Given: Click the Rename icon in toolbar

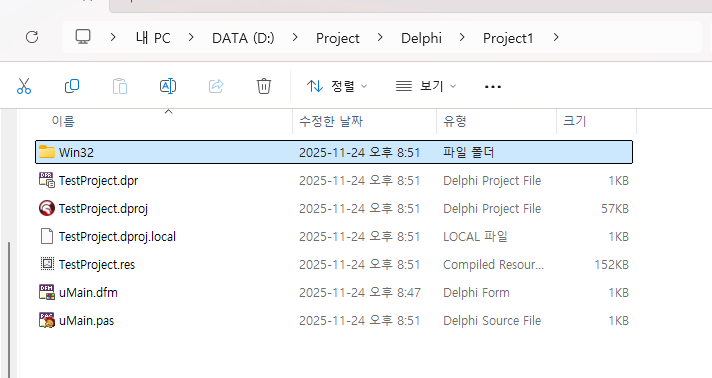Looking at the screenshot, I should pyautogui.click(x=168, y=86).
